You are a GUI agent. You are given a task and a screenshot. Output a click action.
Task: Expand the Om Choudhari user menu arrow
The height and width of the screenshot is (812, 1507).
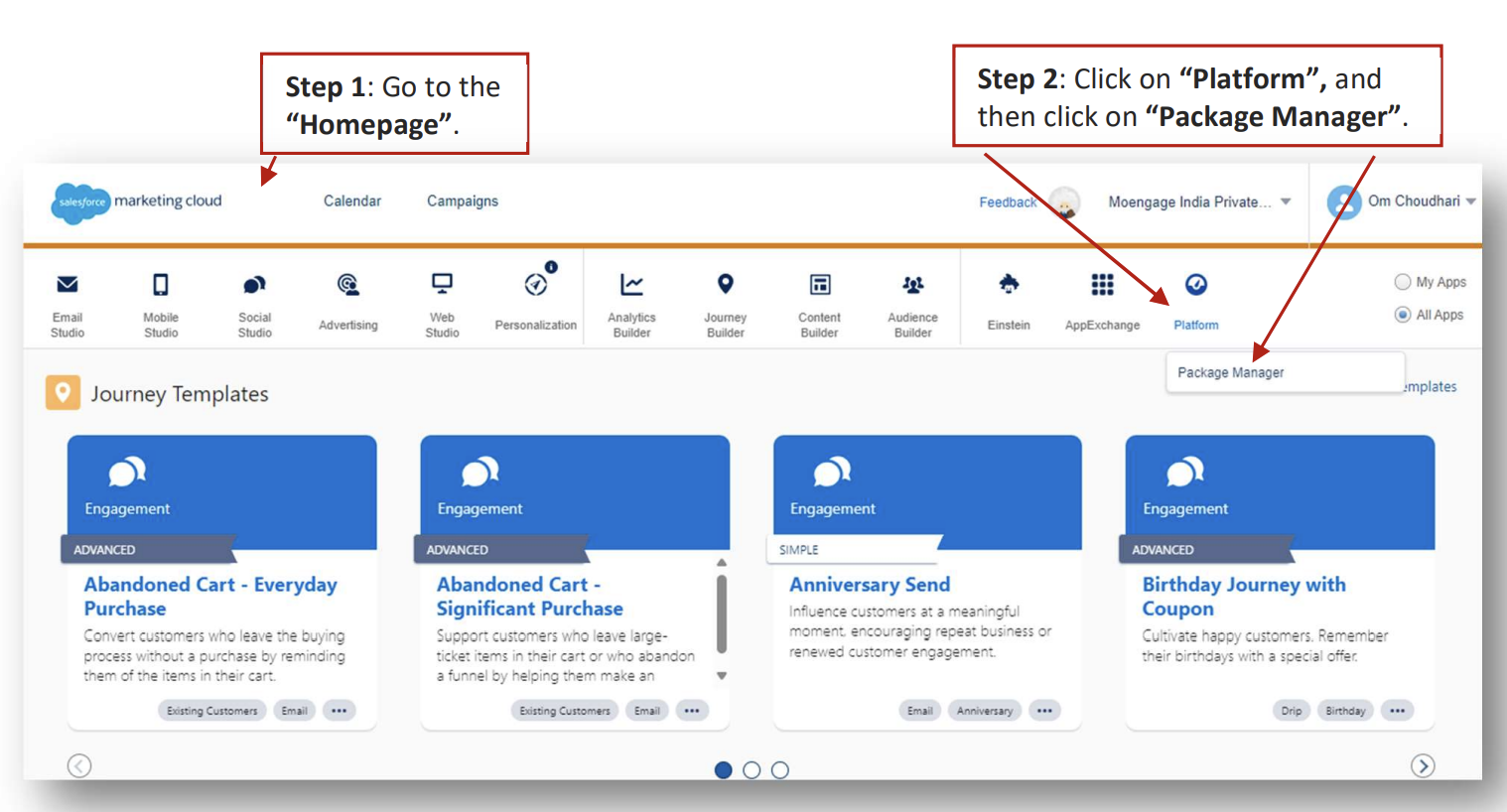(1471, 202)
